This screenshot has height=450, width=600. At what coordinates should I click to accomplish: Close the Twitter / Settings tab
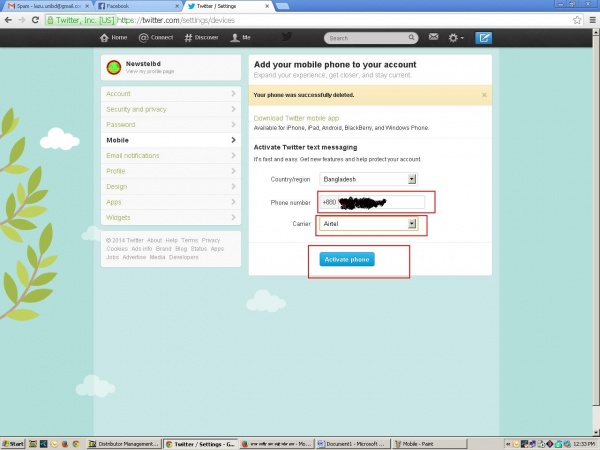267,6
